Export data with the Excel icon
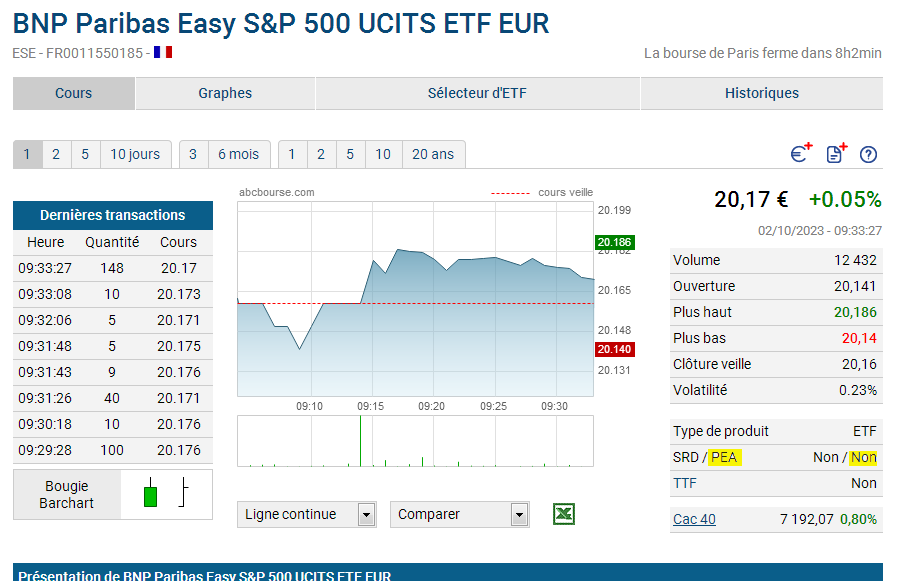900x581 pixels. (x=564, y=514)
